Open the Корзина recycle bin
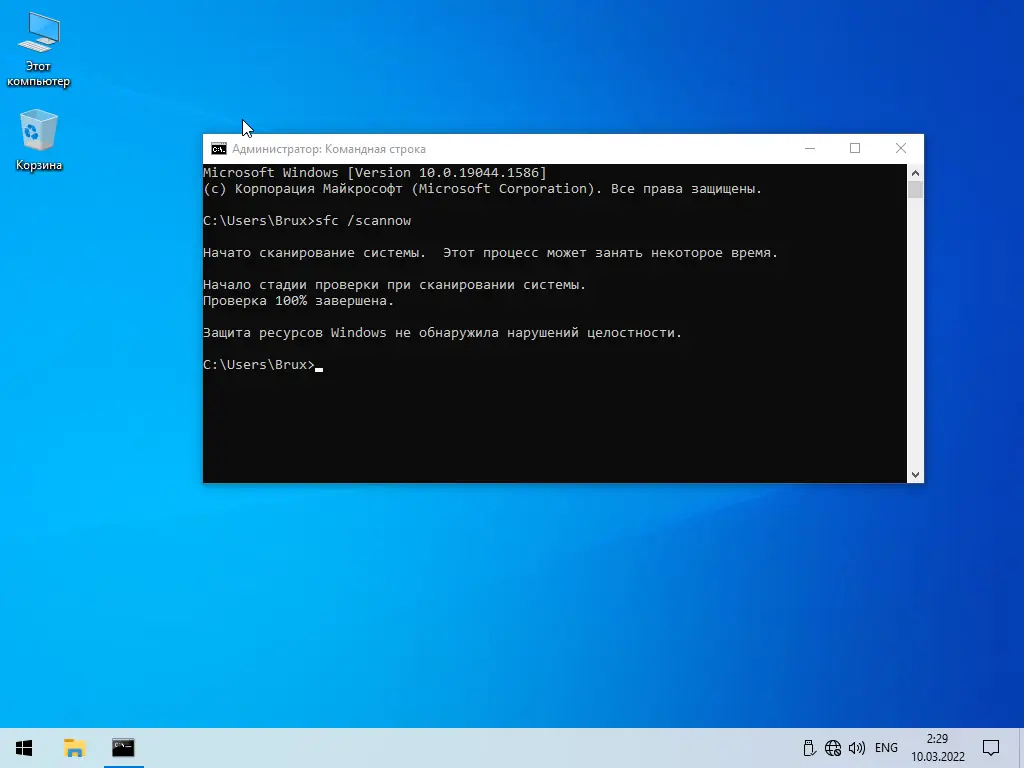This screenshot has width=1024, height=768. [x=38, y=130]
